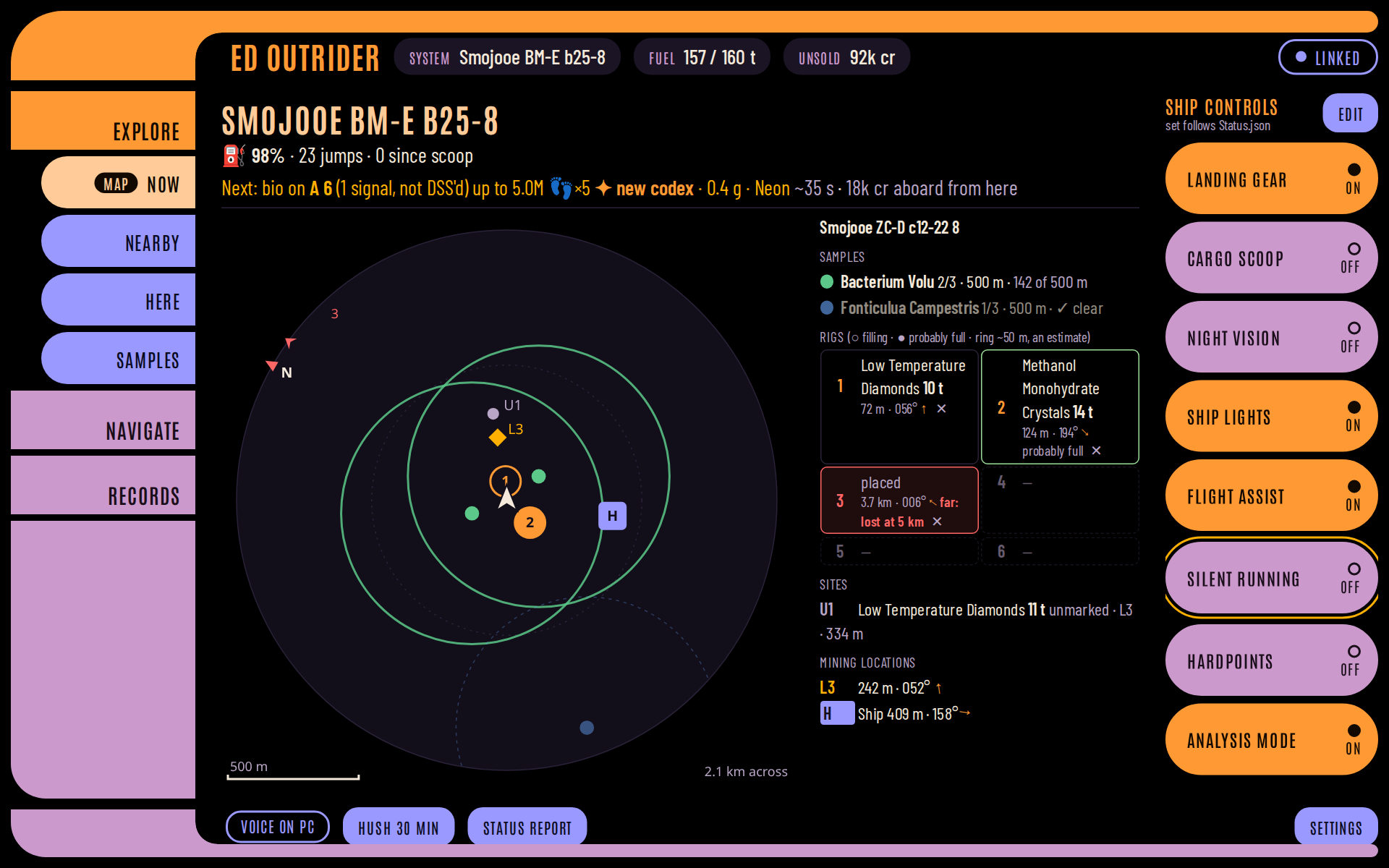Enable Silent Running

pos(1271,578)
